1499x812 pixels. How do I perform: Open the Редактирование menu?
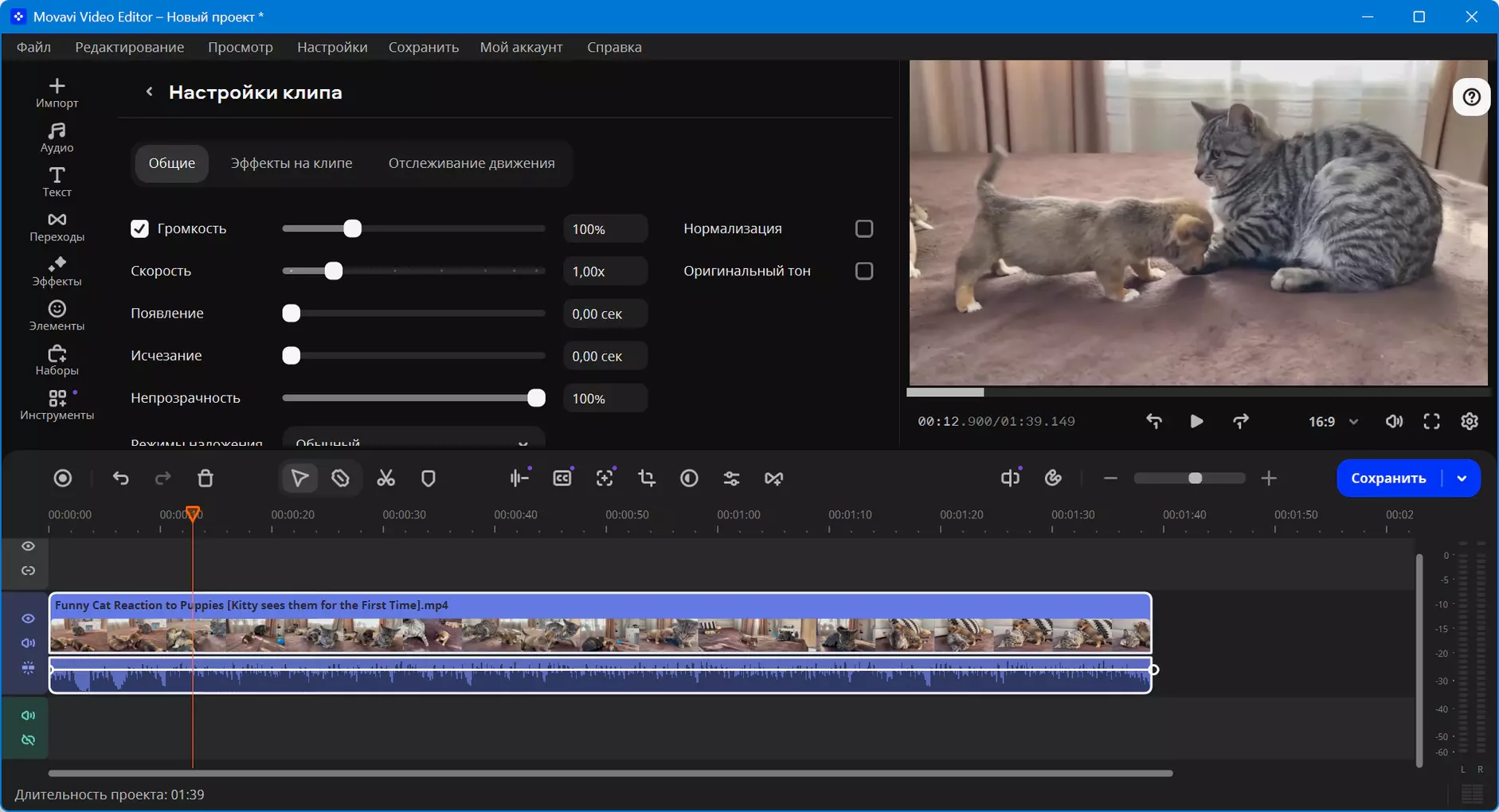130,47
